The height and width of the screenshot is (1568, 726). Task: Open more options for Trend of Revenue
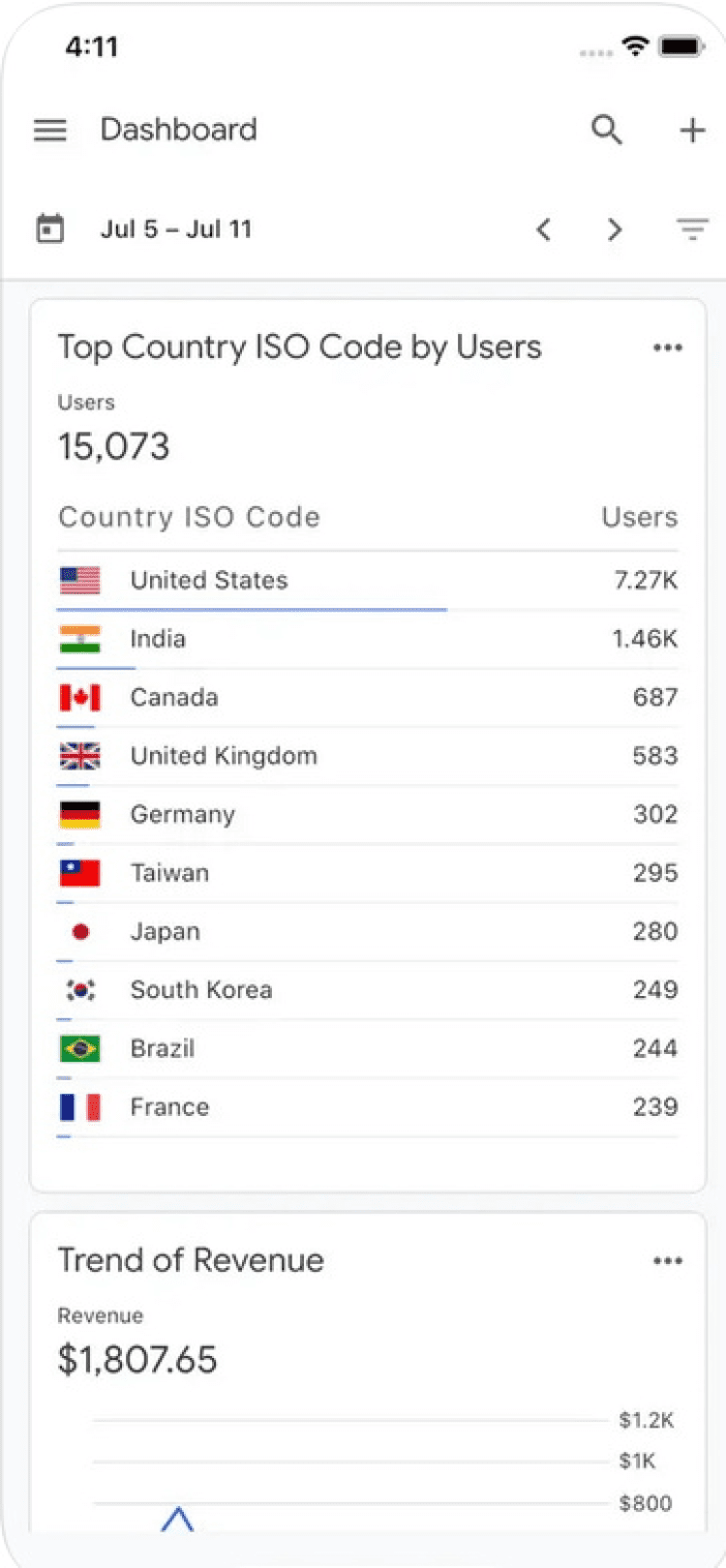pyautogui.click(x=668, y=1260)
